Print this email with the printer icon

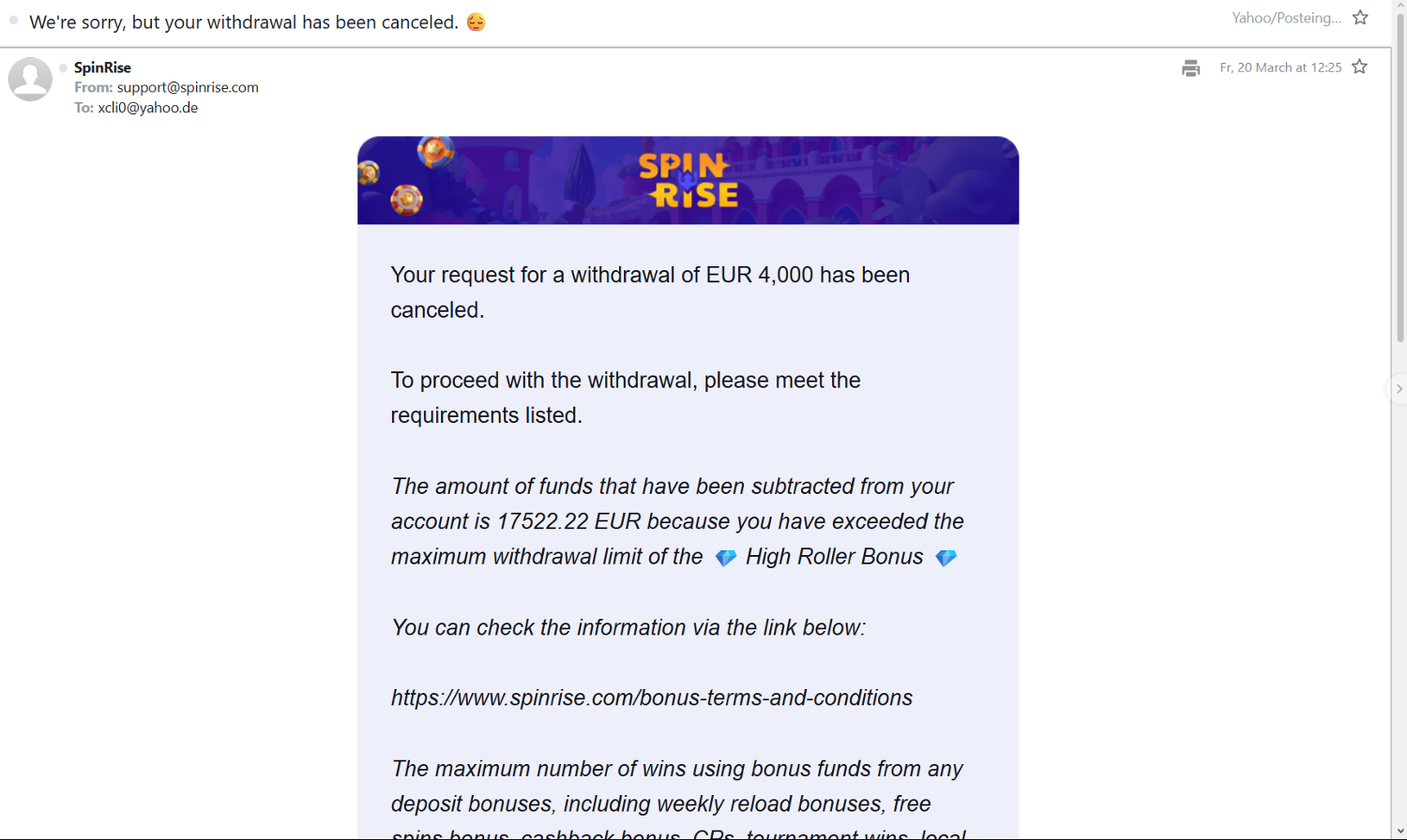click(x=1190, y=67)
